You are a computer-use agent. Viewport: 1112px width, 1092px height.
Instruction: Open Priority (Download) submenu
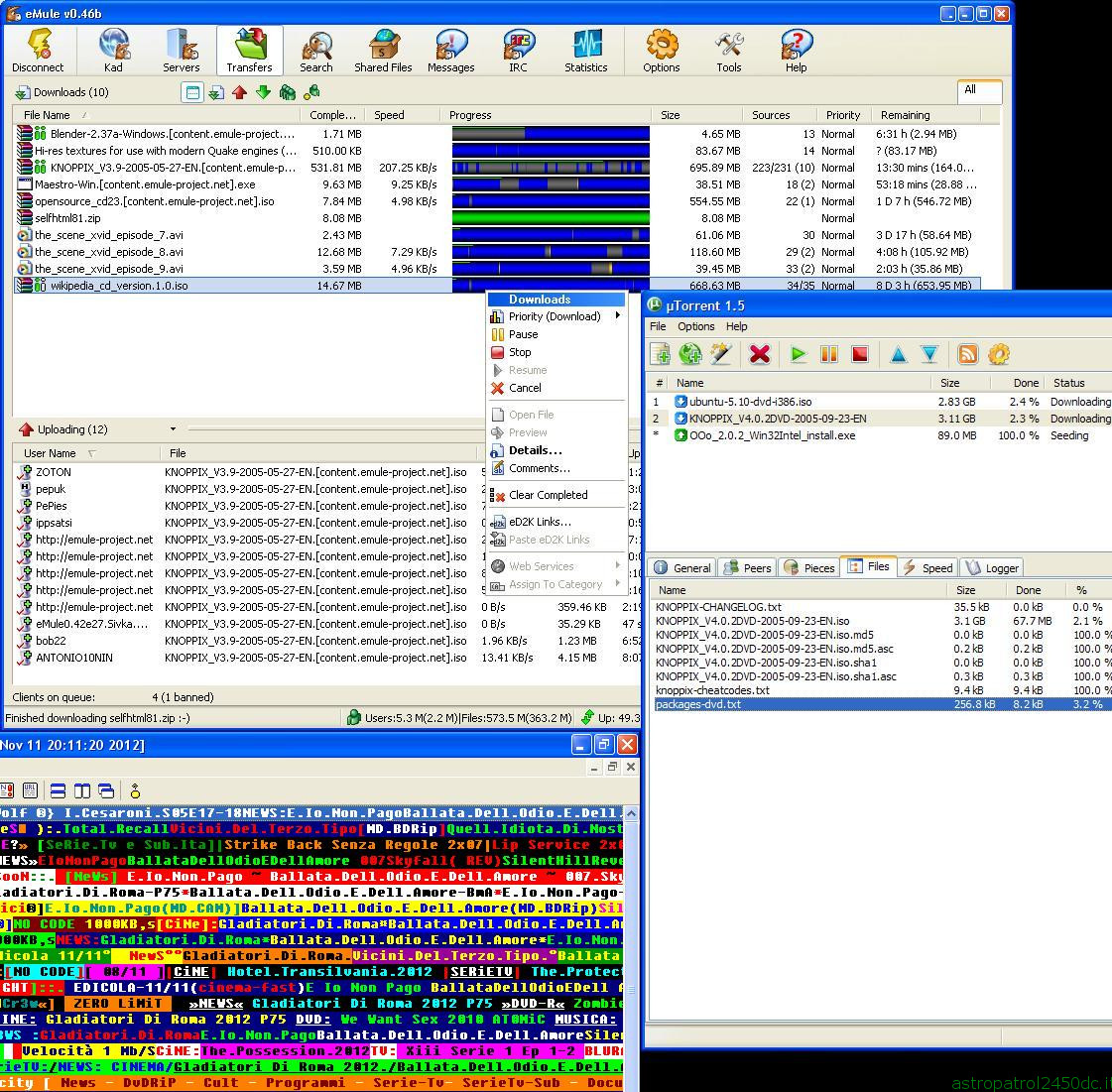coord(556,316)
